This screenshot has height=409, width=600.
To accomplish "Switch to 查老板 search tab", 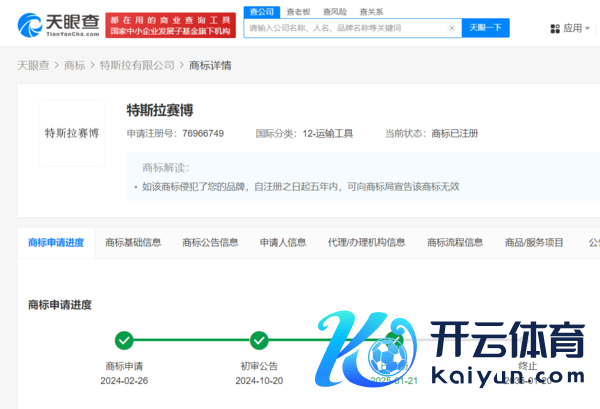I will click(x=297, y=11).
